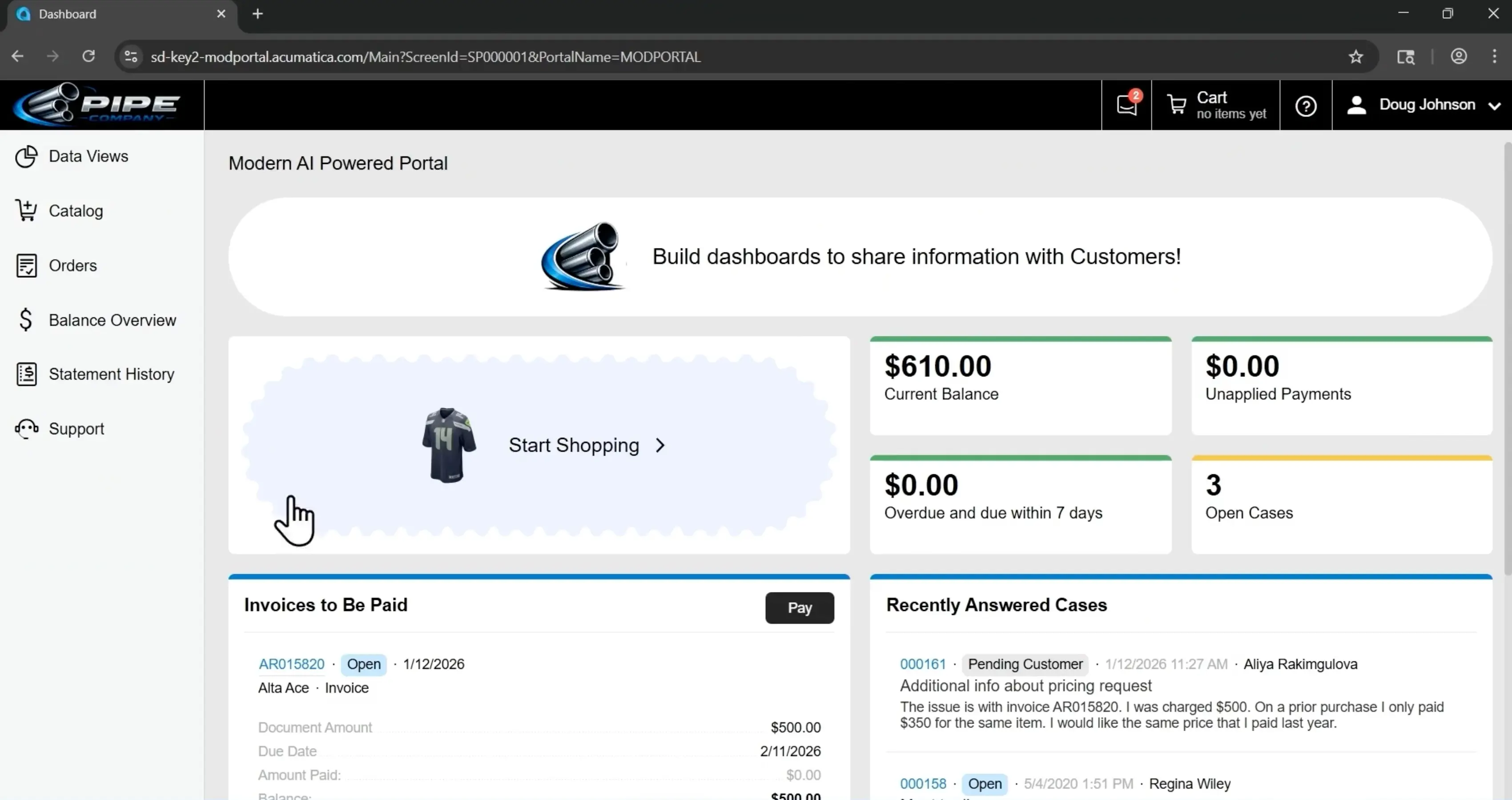Open the notifications bell with 2 alerts
This screenshot has width=1512, height=800.
pos(1126,105)
